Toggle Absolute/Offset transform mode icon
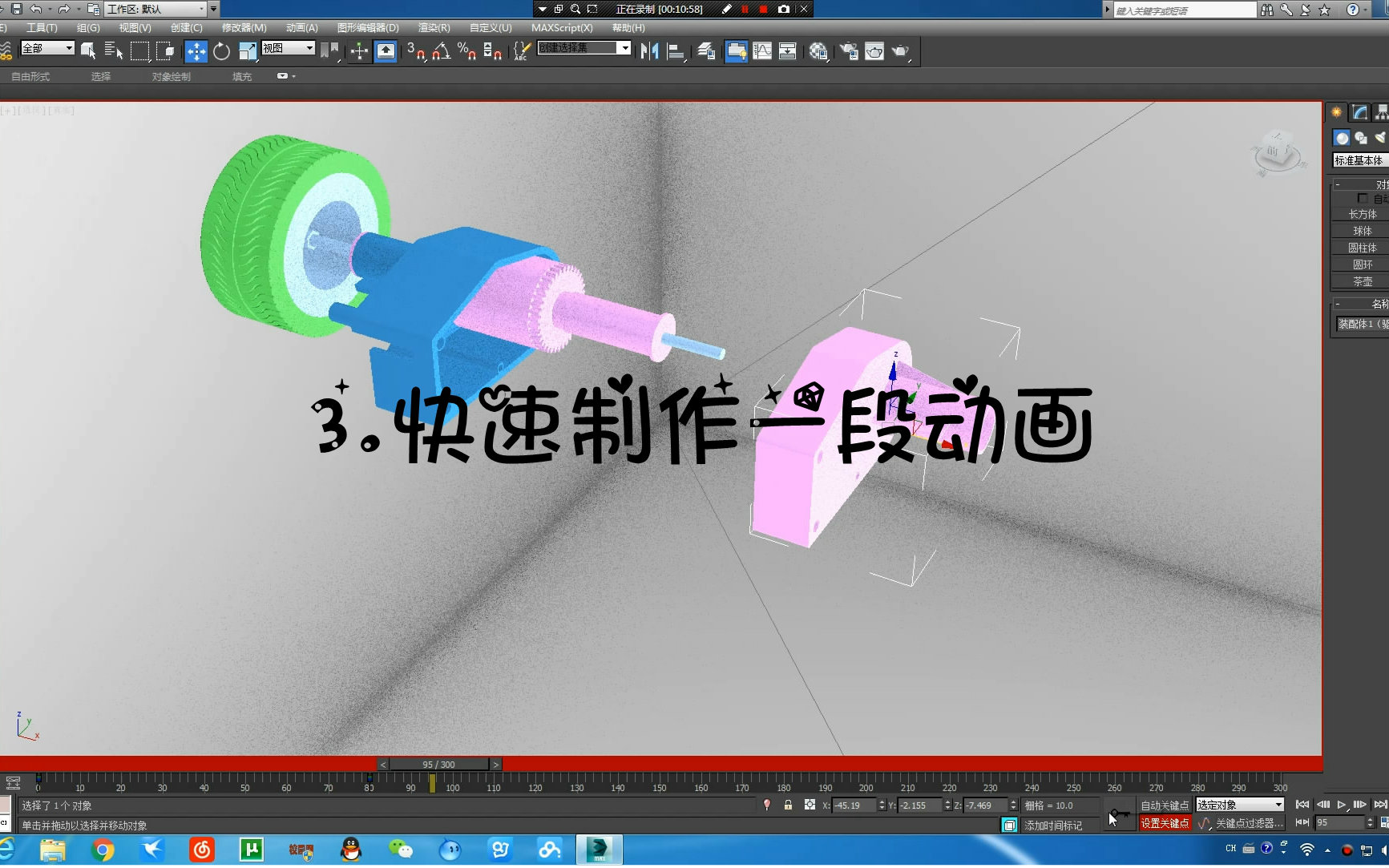The image size is (1389, 868). pyautogui.click(x=810, y=805)
